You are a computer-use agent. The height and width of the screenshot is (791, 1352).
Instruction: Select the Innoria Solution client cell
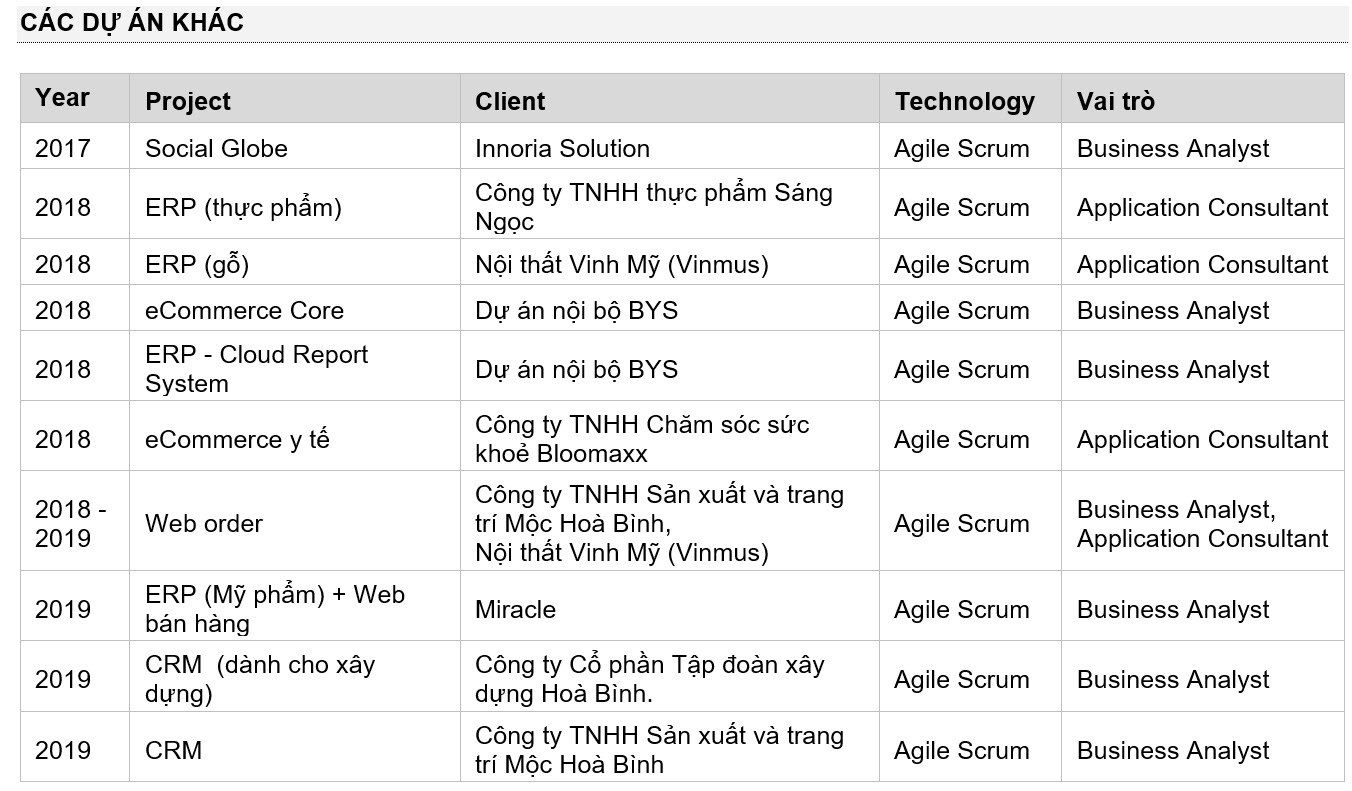pos(670,147)
